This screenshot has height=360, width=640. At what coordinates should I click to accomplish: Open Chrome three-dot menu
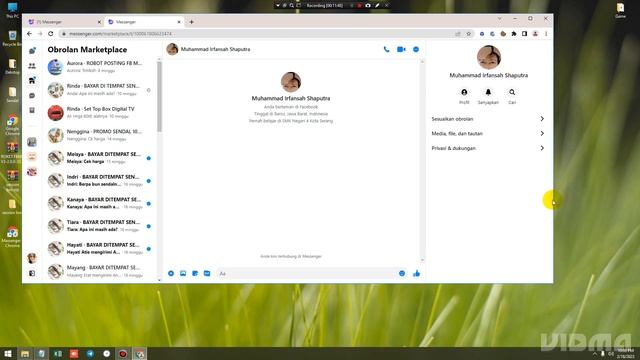coord(546,34)
